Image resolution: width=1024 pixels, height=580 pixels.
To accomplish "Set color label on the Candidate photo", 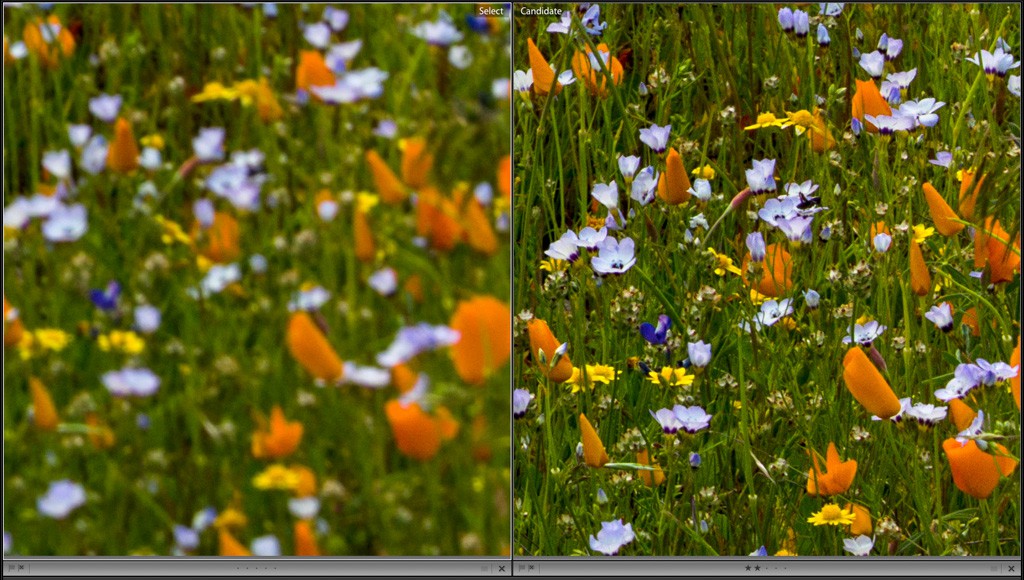I will pos(994,568).
